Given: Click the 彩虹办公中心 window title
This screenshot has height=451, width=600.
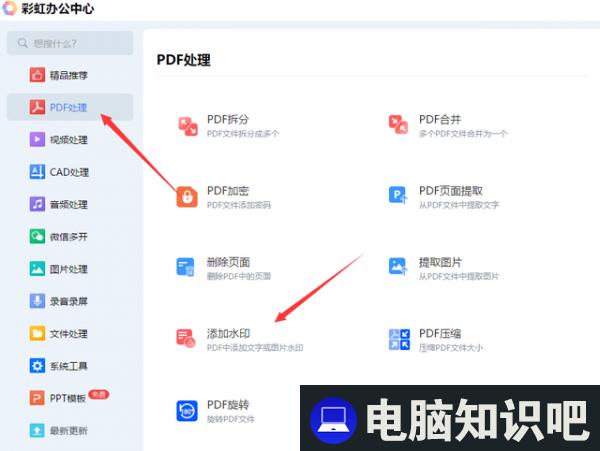Looking at the screenshot, I should 57,8.
